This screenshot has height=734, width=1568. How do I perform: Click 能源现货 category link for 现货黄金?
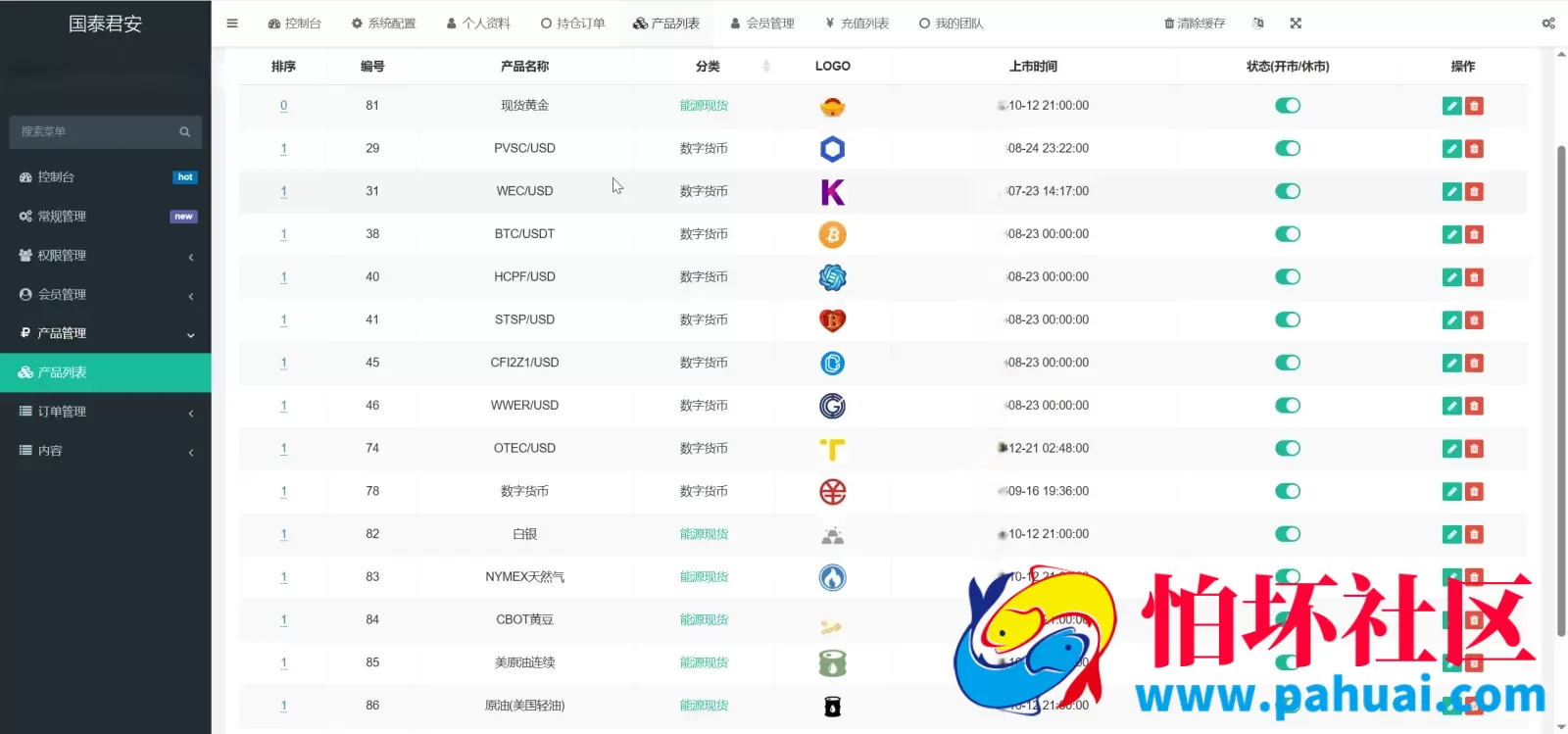pos(704,106)
